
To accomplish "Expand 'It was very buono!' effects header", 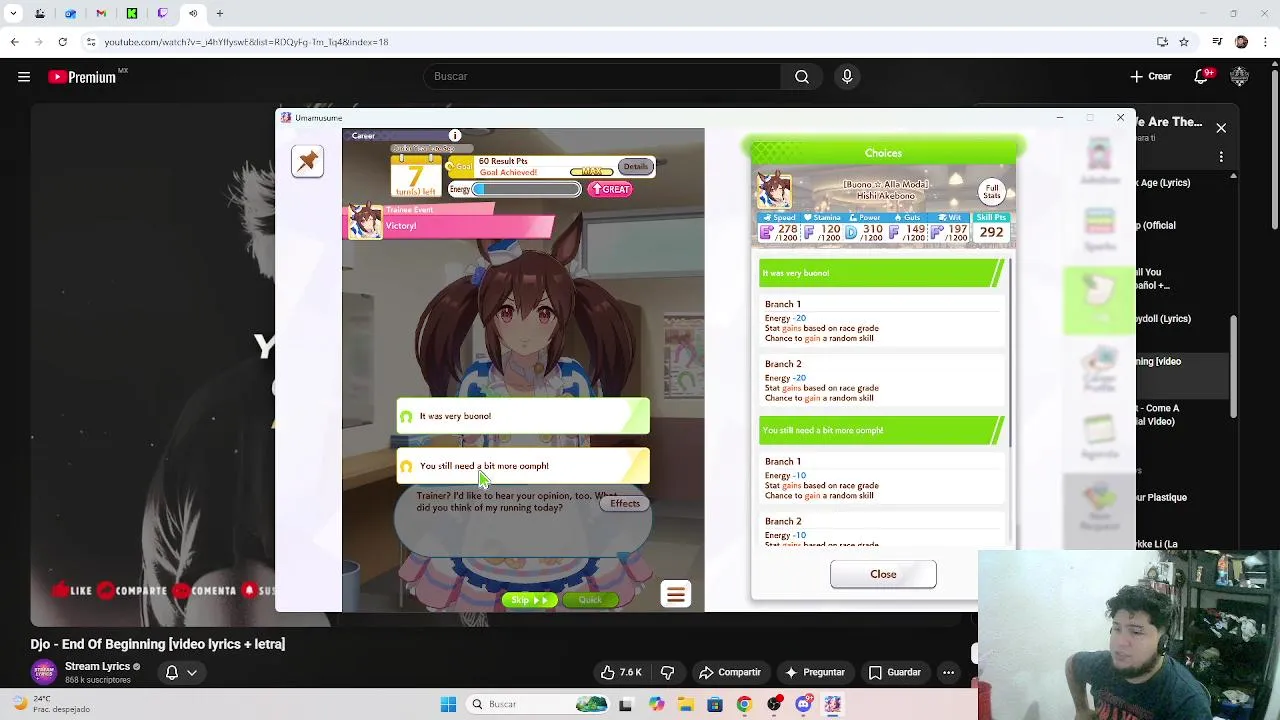I will coord(880,273).
